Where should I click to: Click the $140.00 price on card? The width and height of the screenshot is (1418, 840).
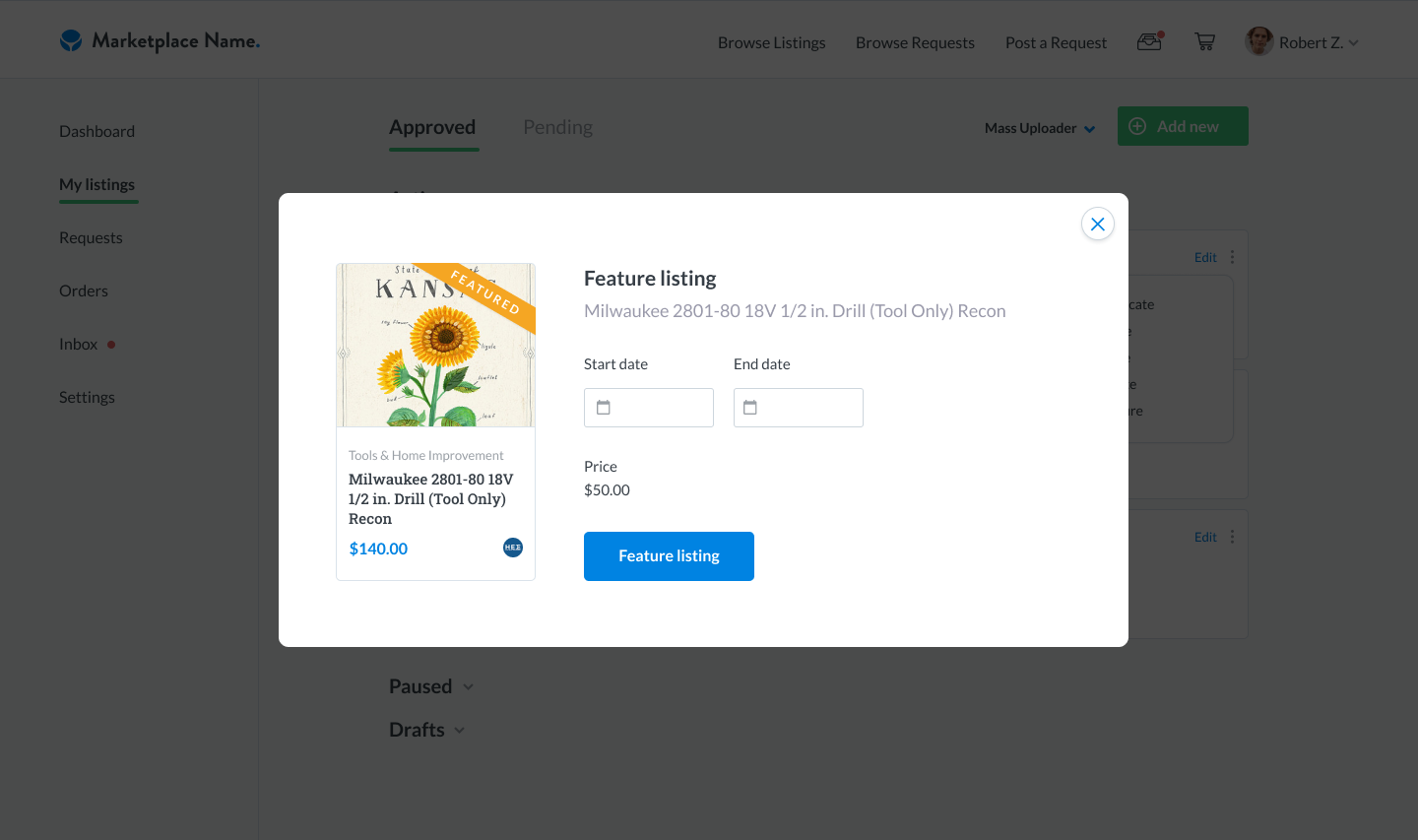click(378, 549)
